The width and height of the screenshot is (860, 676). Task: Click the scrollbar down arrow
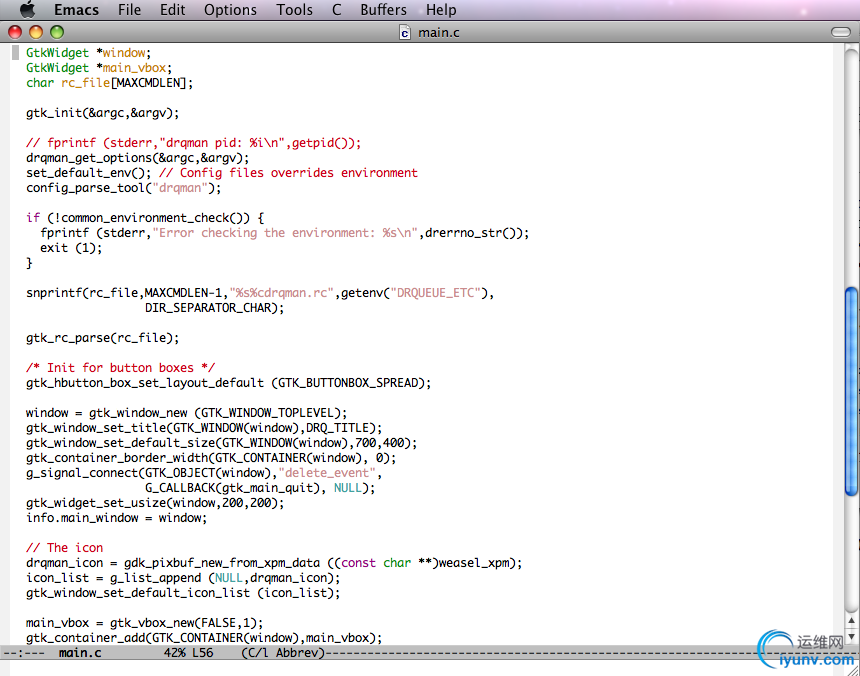coord(851,637)
